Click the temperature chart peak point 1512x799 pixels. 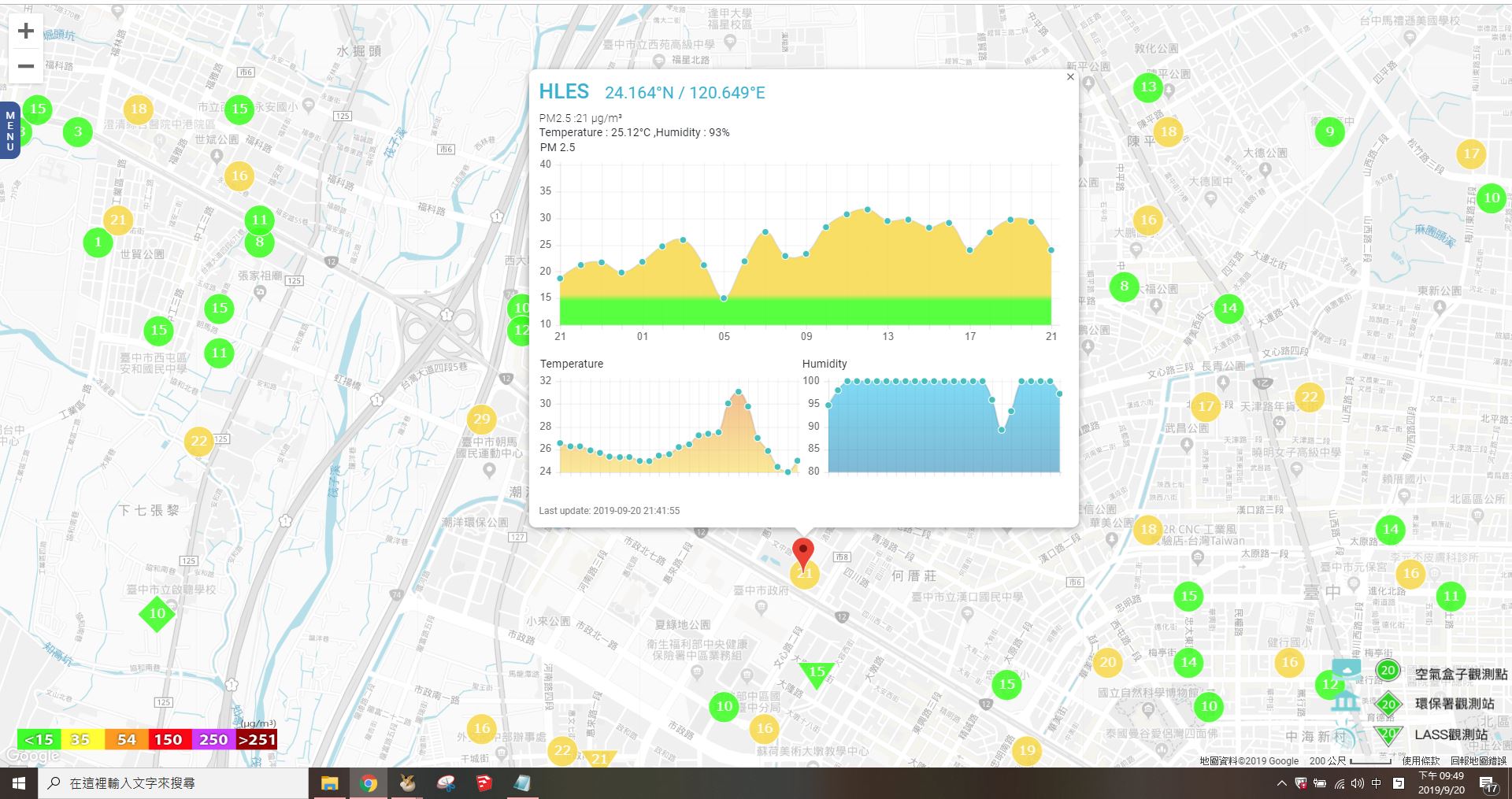(x=738, y=391)
